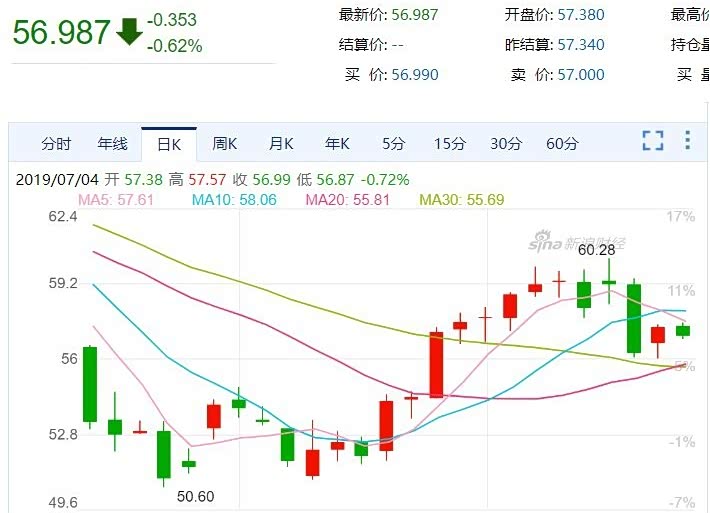The height and width of the screenshot is (513, 710).
Task: Select the 年线 chart tab
Action: tap(112, 144)
